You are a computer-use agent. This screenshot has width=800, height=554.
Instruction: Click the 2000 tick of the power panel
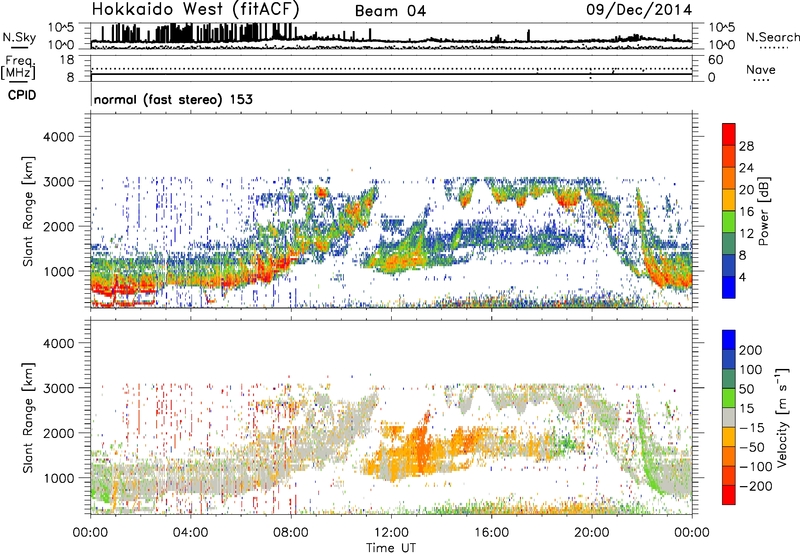pyautogui.click(x=58, y=226)
